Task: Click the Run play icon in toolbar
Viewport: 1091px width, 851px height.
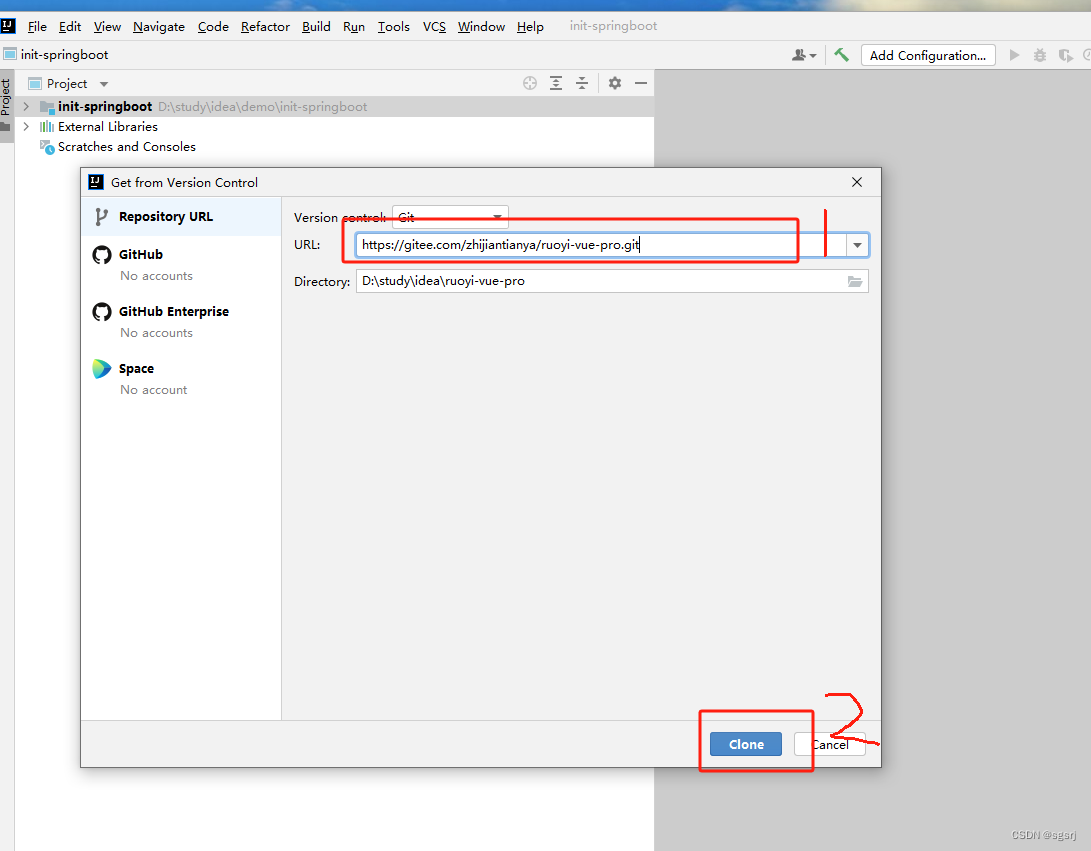Action: [x=1014, y=55]
